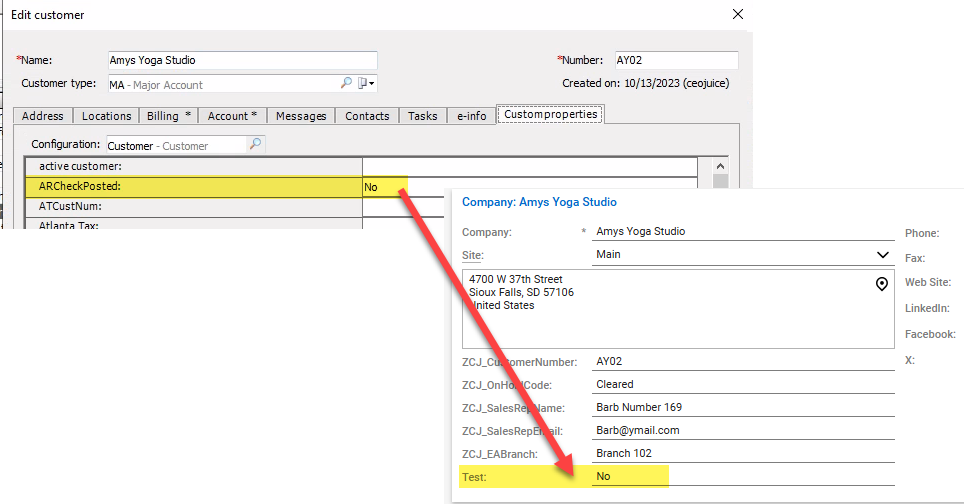
Task: Click the LinkedIn label
Action: click(926, 309)
